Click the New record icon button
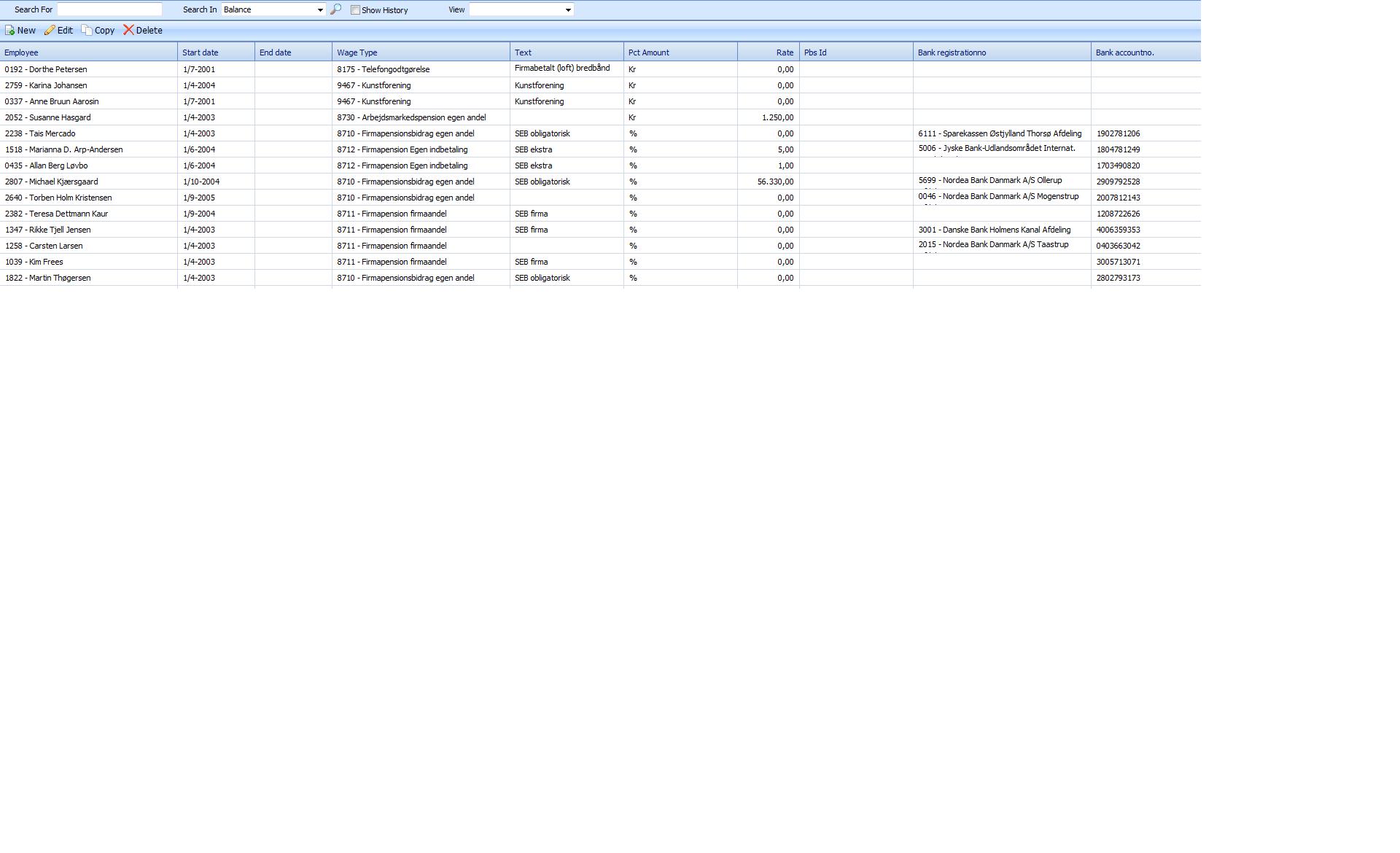This screenshot has height=853, width=1400. point(10,31)
